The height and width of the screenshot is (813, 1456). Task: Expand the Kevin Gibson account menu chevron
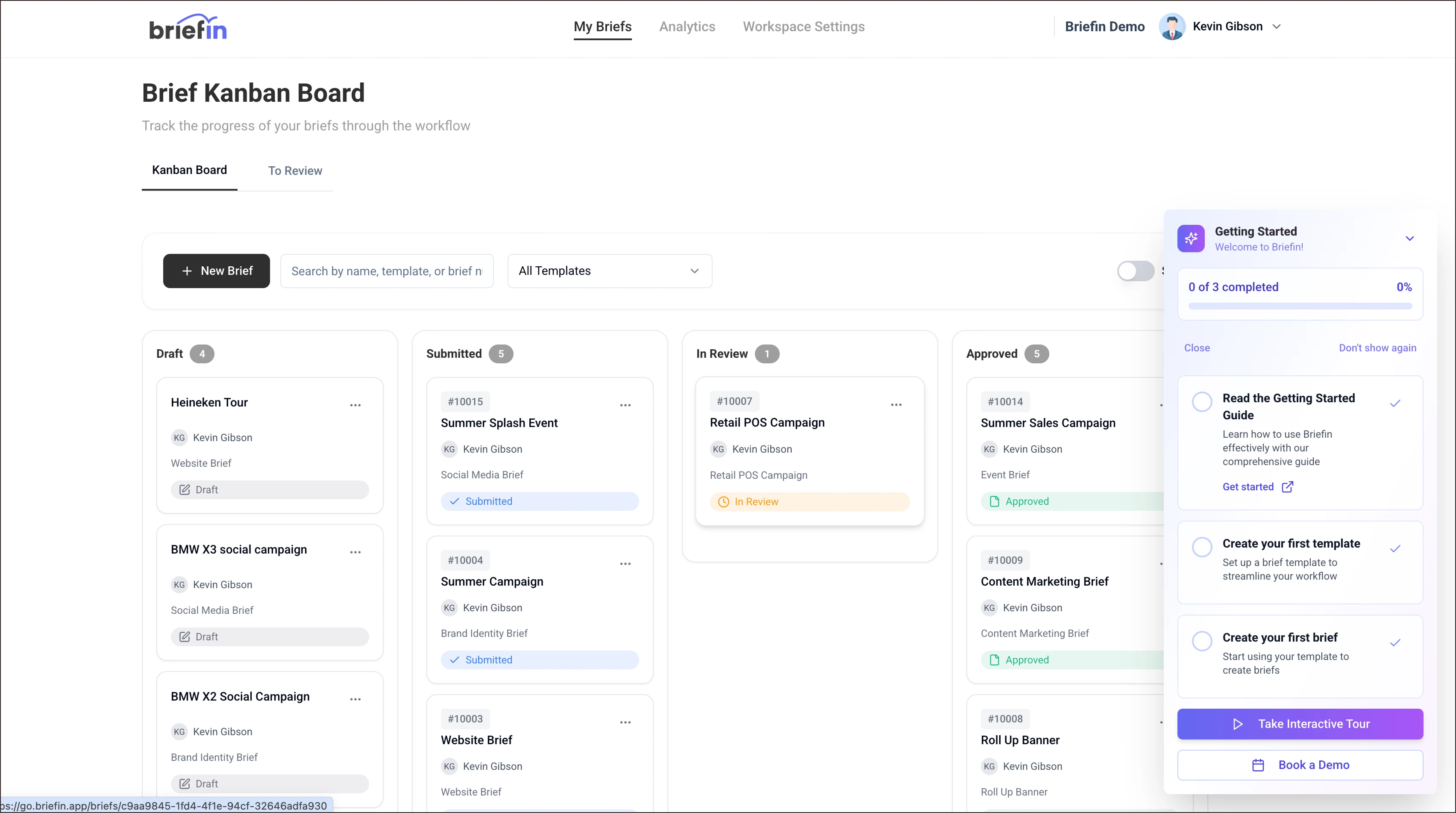1276,27
